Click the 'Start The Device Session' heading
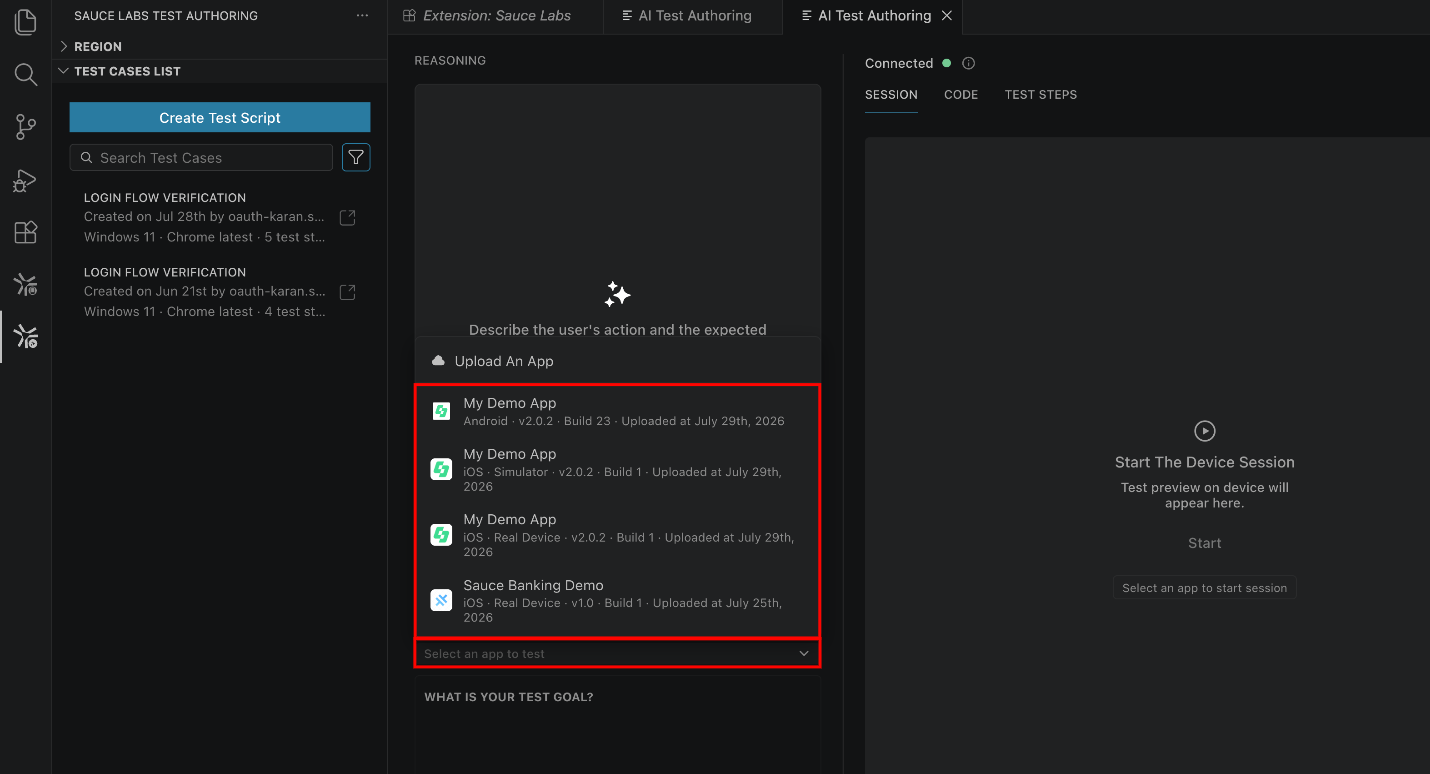The image size is (1430, 774). pos(1205,462)
